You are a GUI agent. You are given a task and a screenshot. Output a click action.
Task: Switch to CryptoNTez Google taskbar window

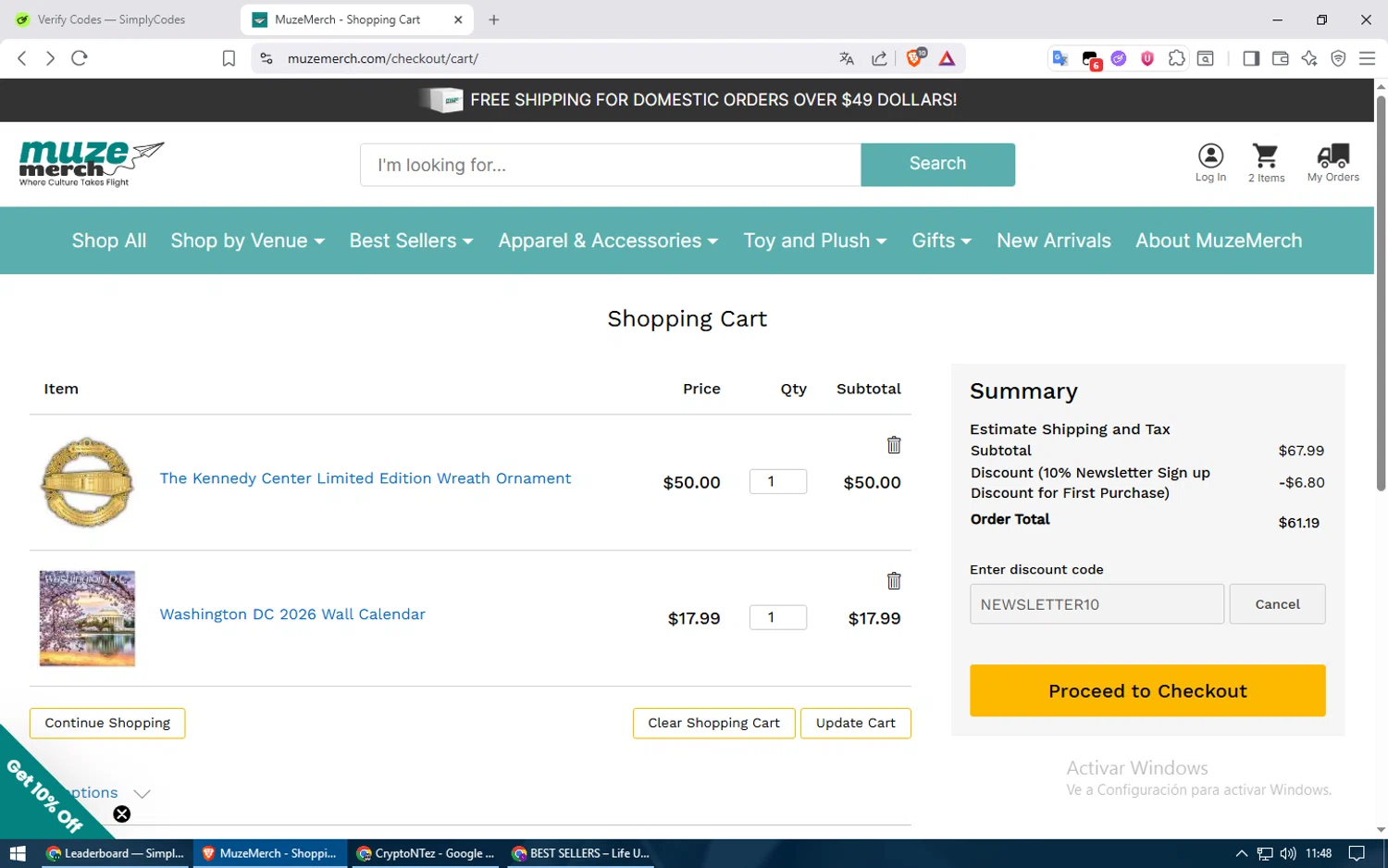[426, 853]
